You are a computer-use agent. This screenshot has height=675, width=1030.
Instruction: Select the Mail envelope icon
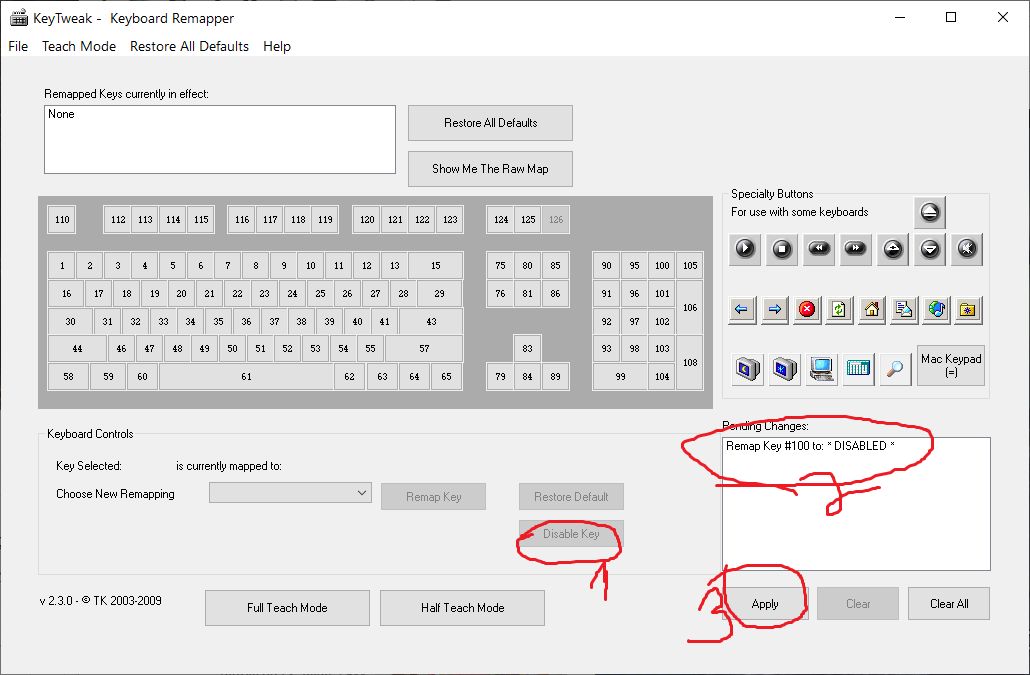[904, 309]
